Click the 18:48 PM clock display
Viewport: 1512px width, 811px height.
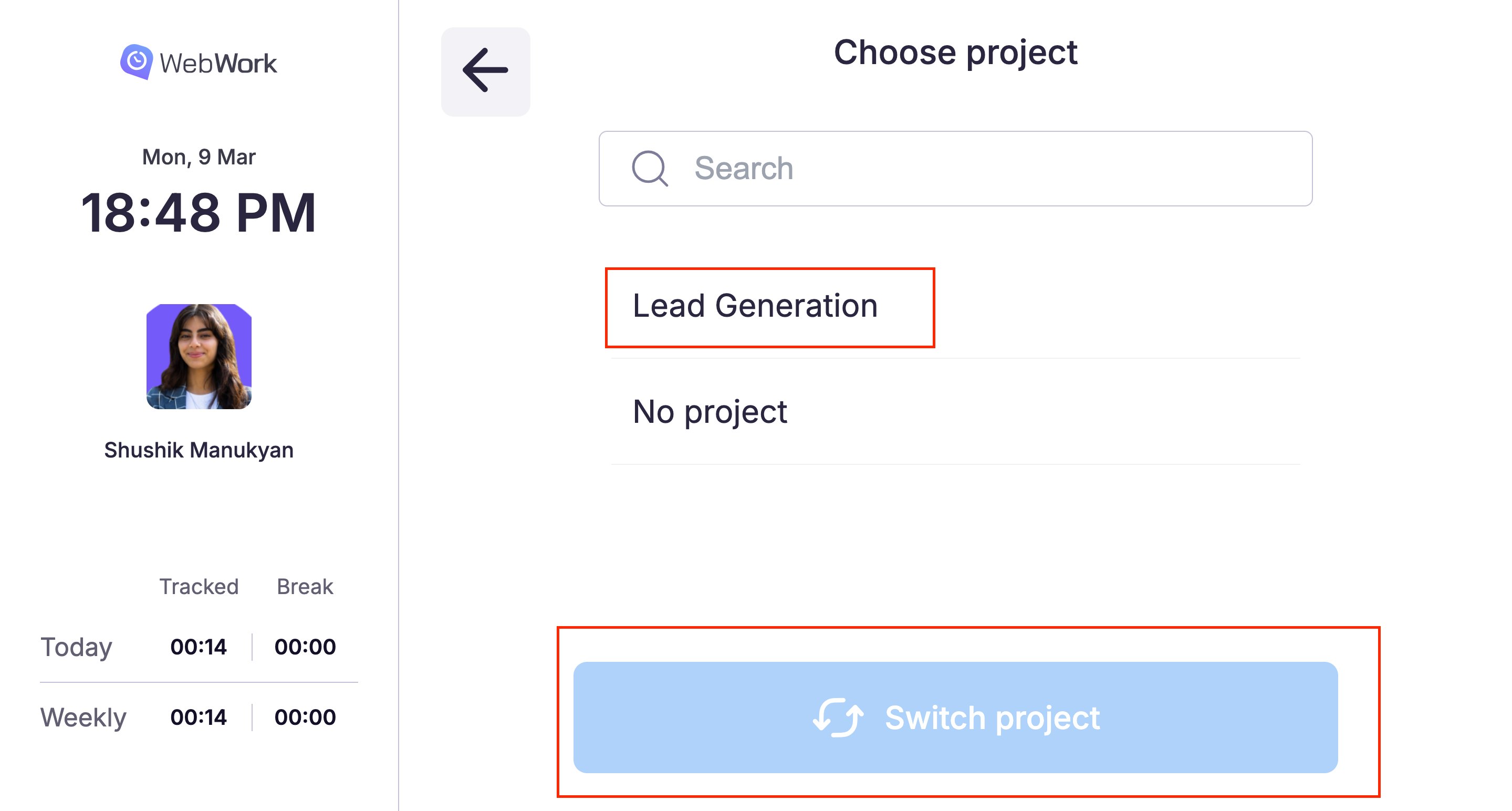(x=199, y=212)
